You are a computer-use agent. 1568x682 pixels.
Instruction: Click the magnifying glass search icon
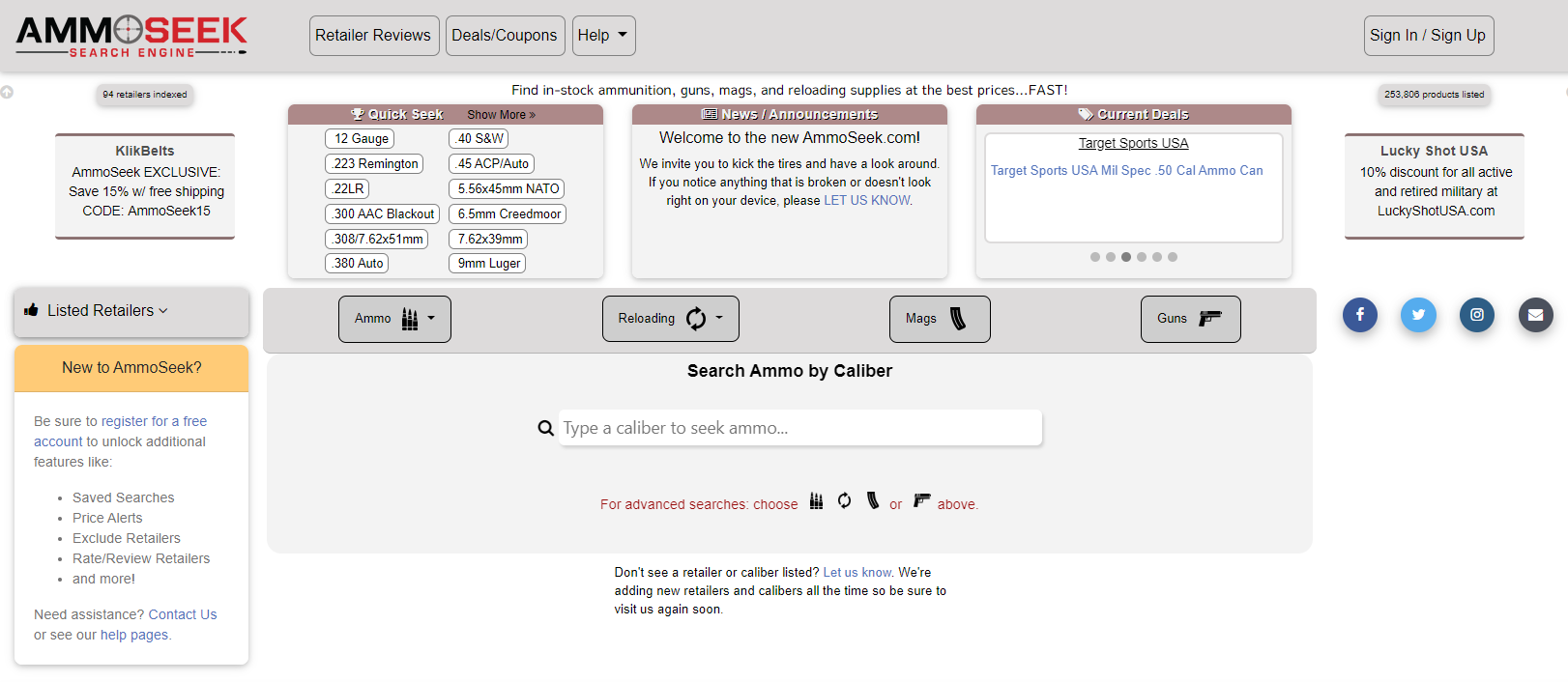tap(546, 428)
